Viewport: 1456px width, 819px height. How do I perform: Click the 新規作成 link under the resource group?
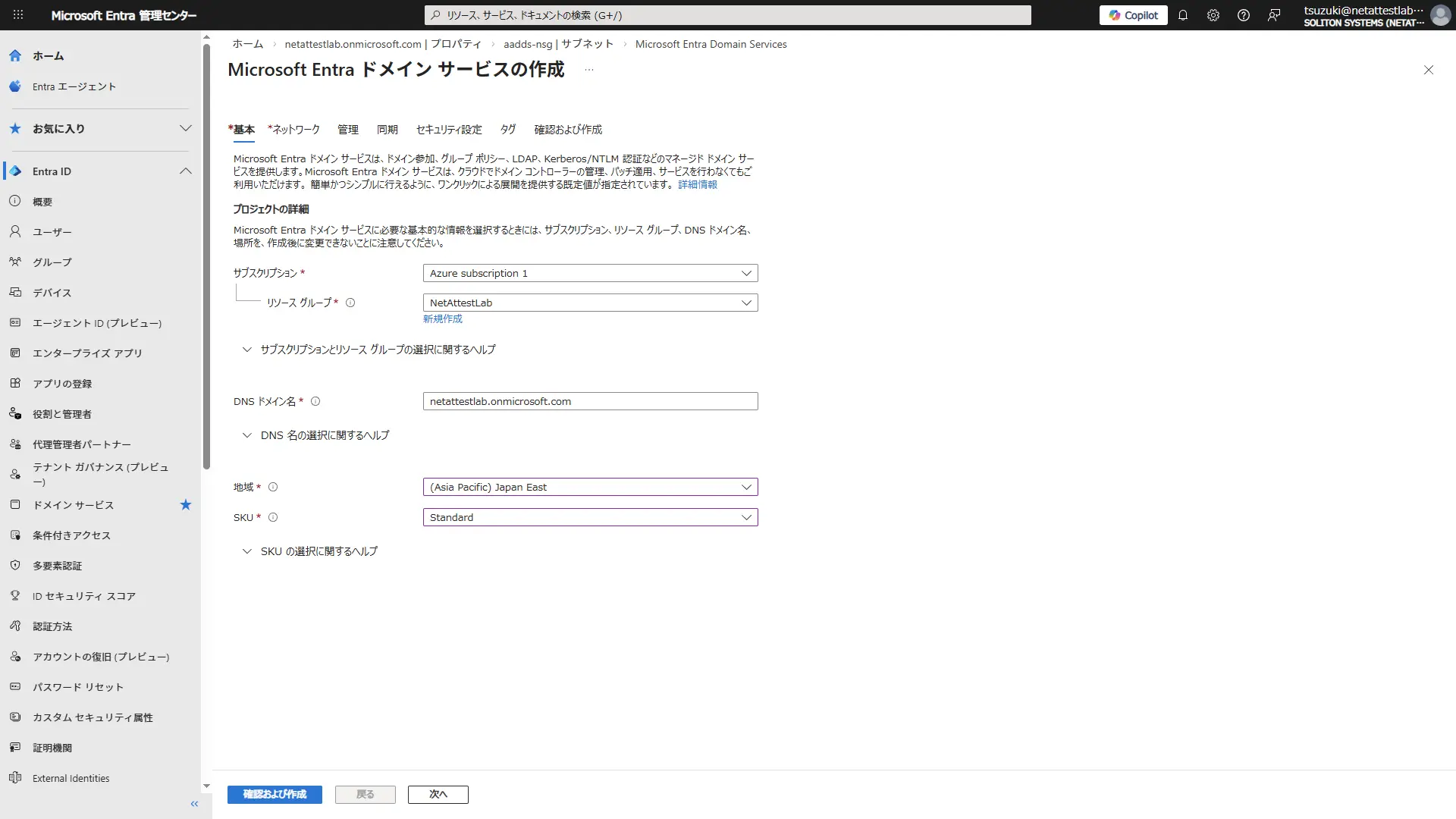tap(442, 318)
